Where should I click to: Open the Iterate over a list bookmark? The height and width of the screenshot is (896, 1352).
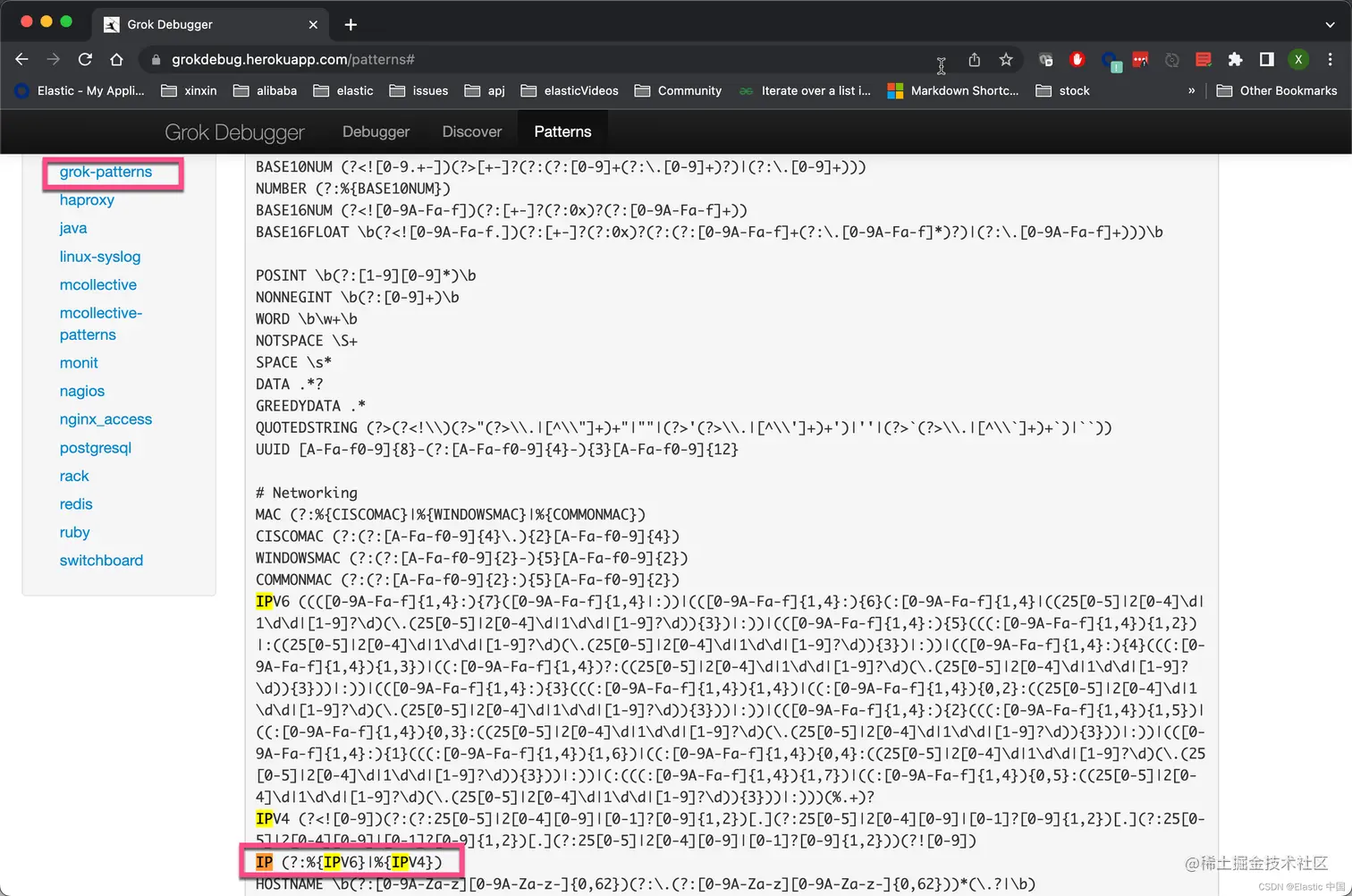coord(805,90)
